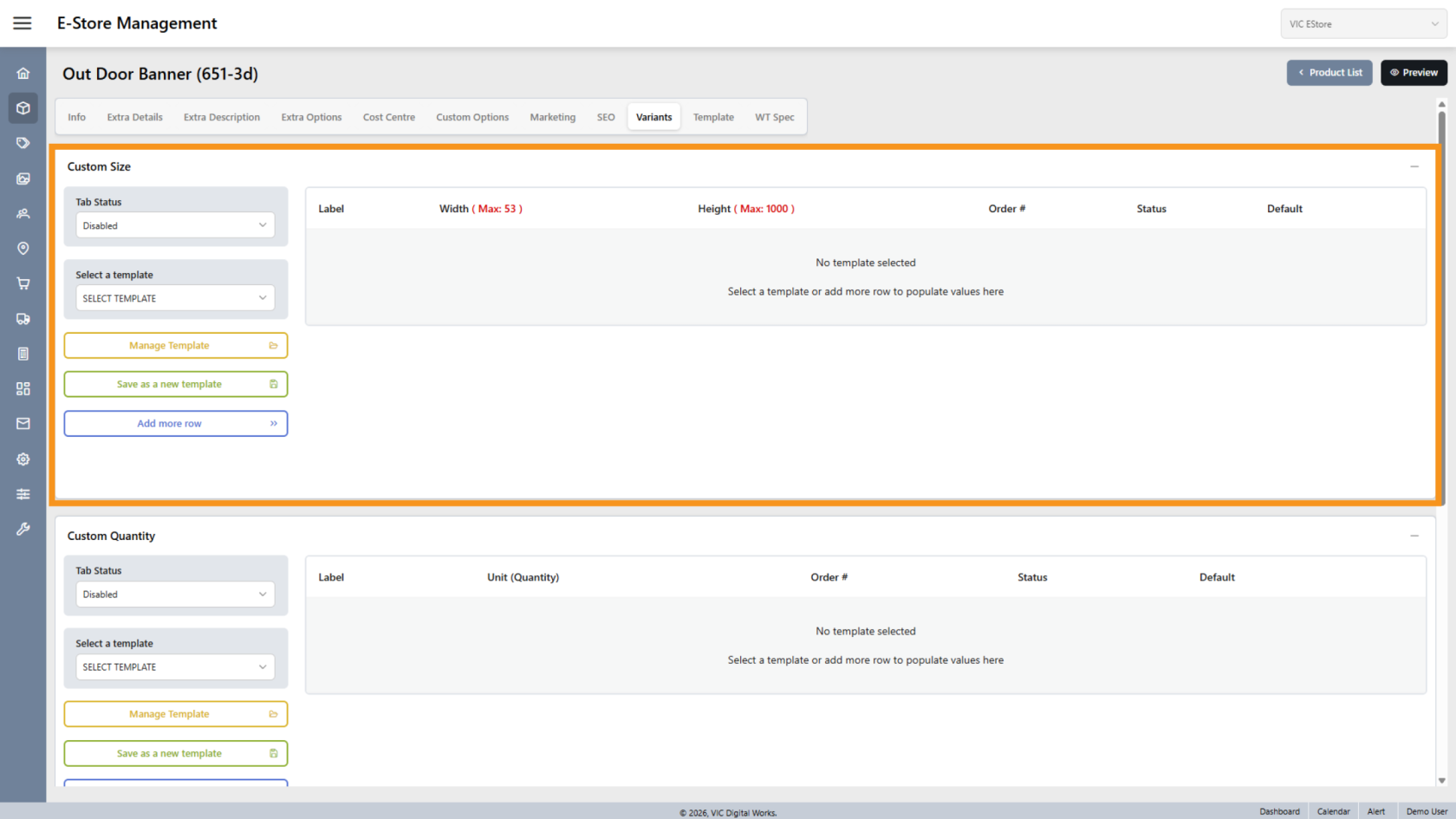
Task: Switch to the WT Spec tab
Action: click(774, 117)
